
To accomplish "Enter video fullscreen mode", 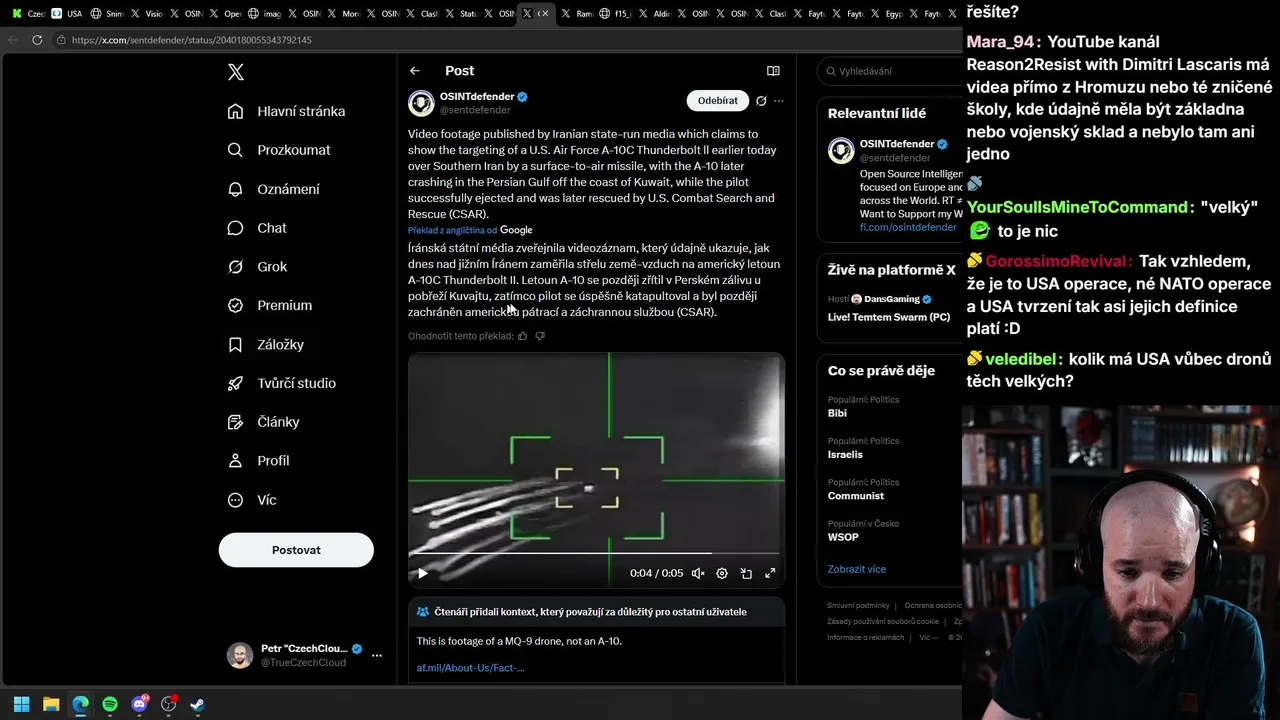I will pos(770,573).
